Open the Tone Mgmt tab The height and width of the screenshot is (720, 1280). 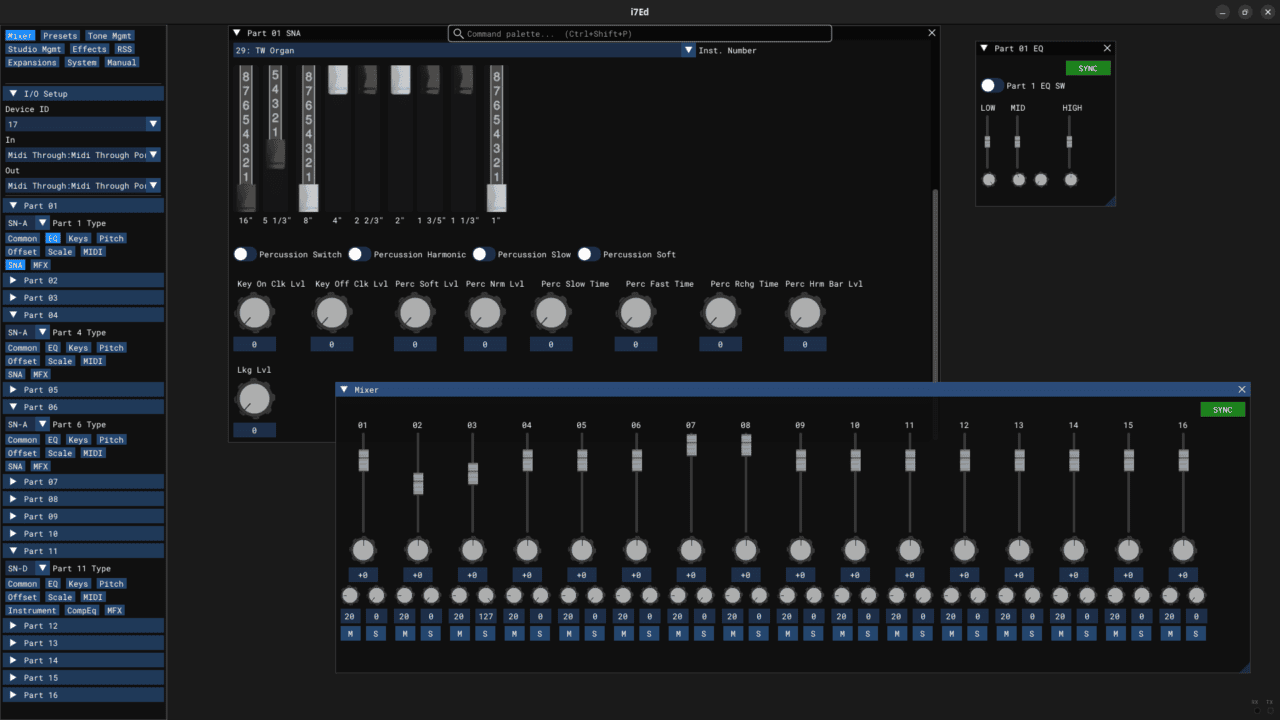[109, 36]
